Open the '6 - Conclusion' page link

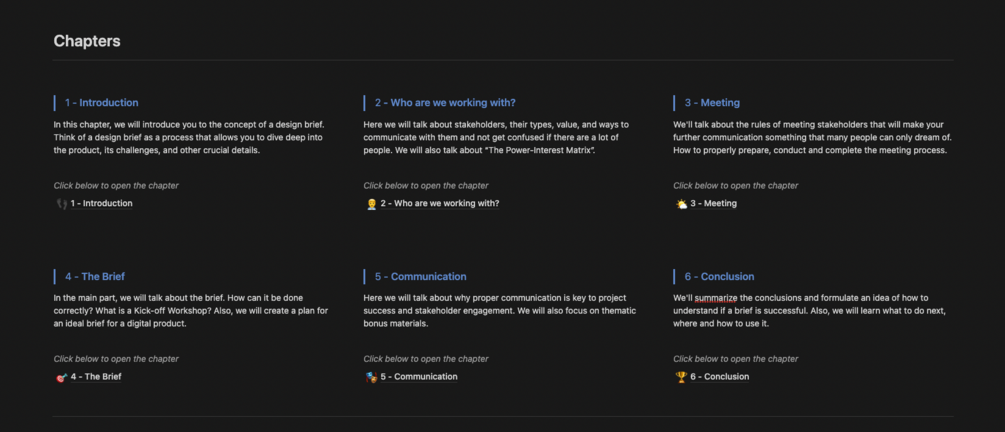coord(719,377)
